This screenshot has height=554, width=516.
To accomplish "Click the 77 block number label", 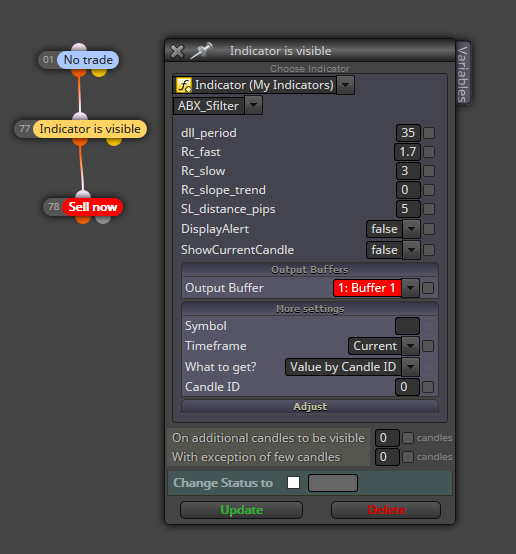I will pos(24,129).
